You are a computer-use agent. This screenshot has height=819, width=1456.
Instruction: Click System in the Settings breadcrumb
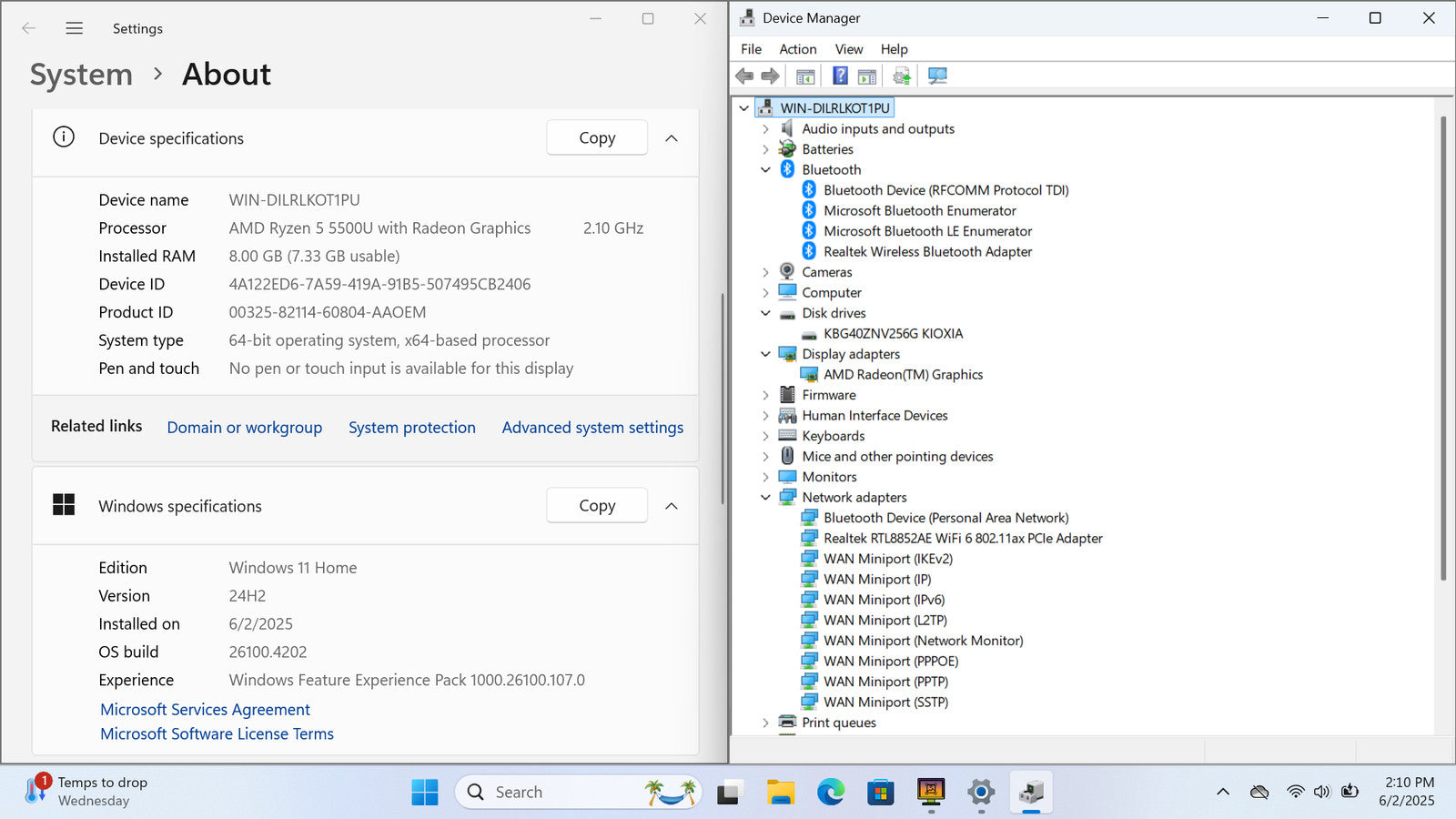81,75
